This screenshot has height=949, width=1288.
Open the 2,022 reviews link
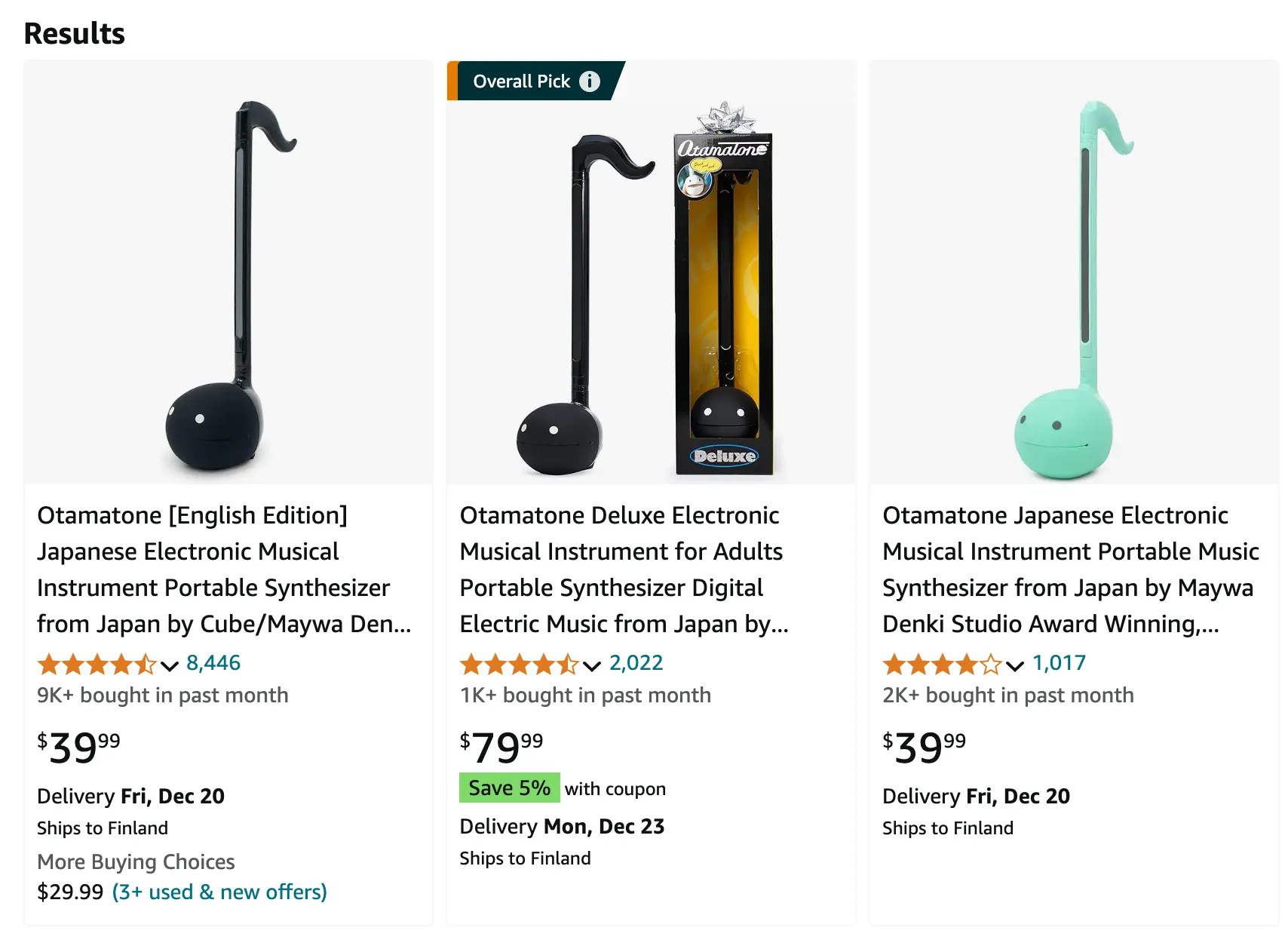636,663
